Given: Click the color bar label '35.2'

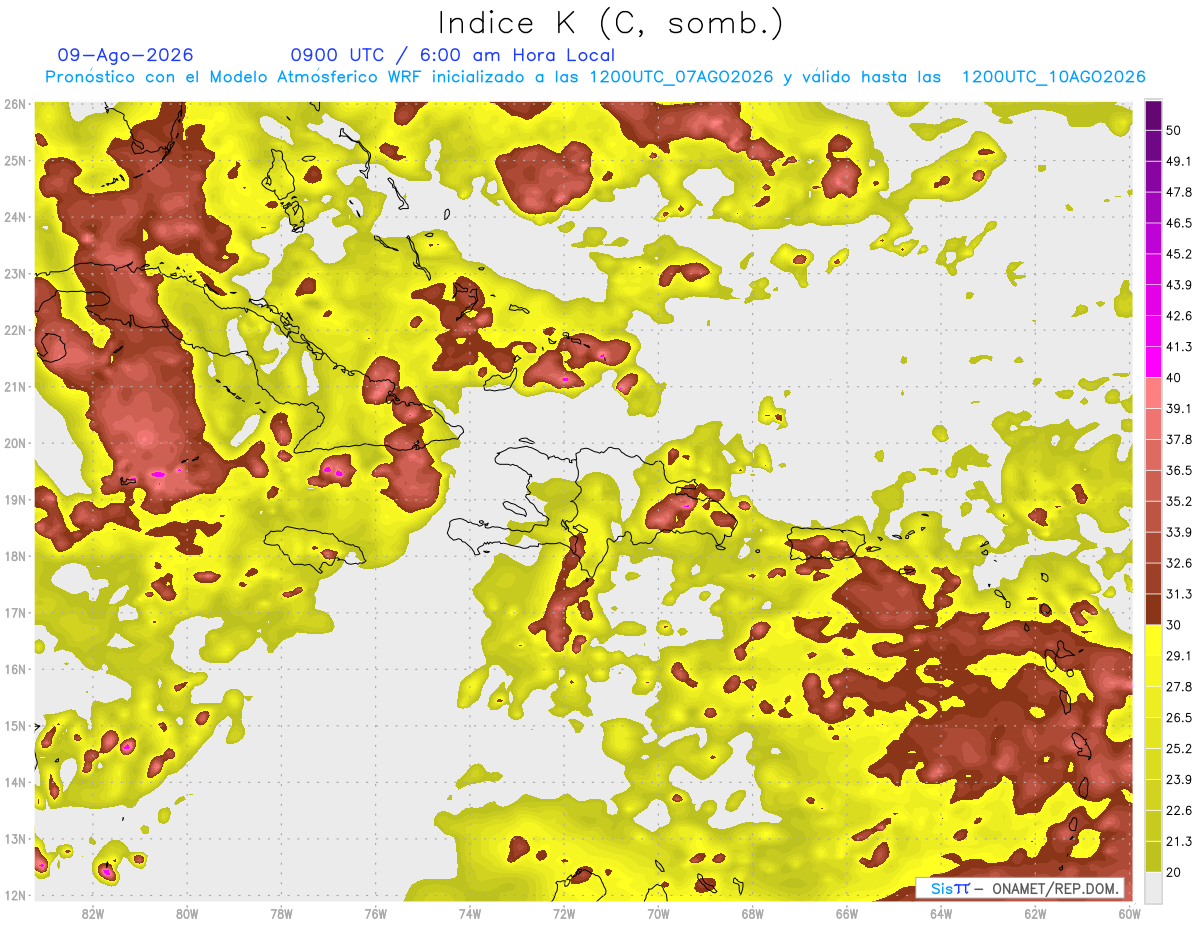Looking at the screenshot, I should (x=1178, y=501).
